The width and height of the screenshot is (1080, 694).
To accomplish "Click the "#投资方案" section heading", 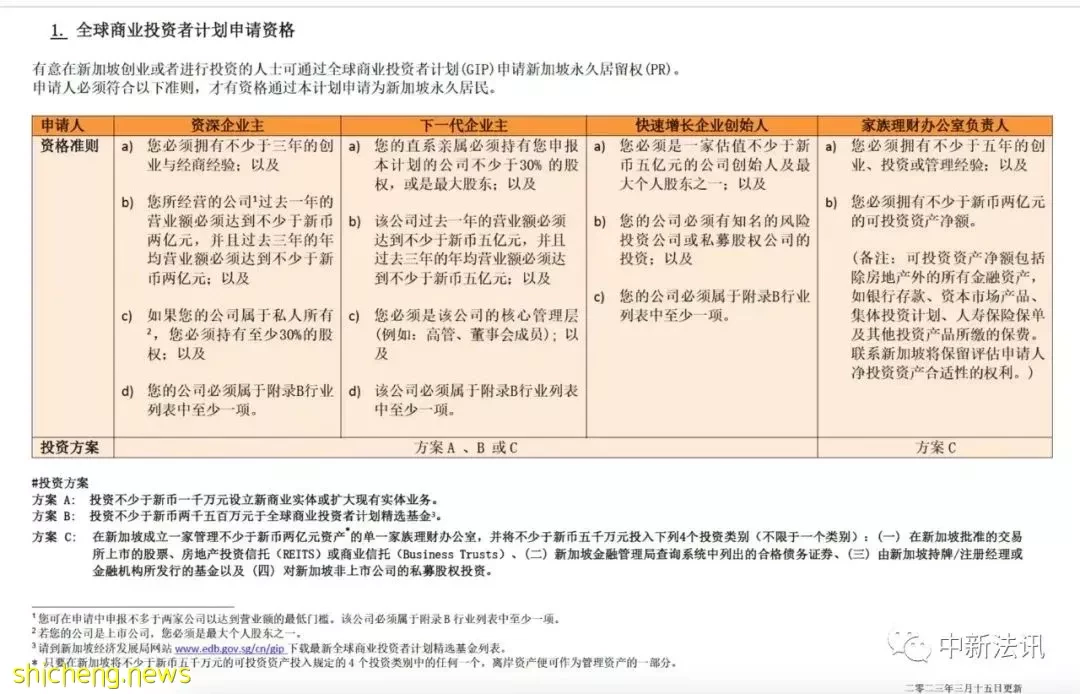I will coord(61,483).
